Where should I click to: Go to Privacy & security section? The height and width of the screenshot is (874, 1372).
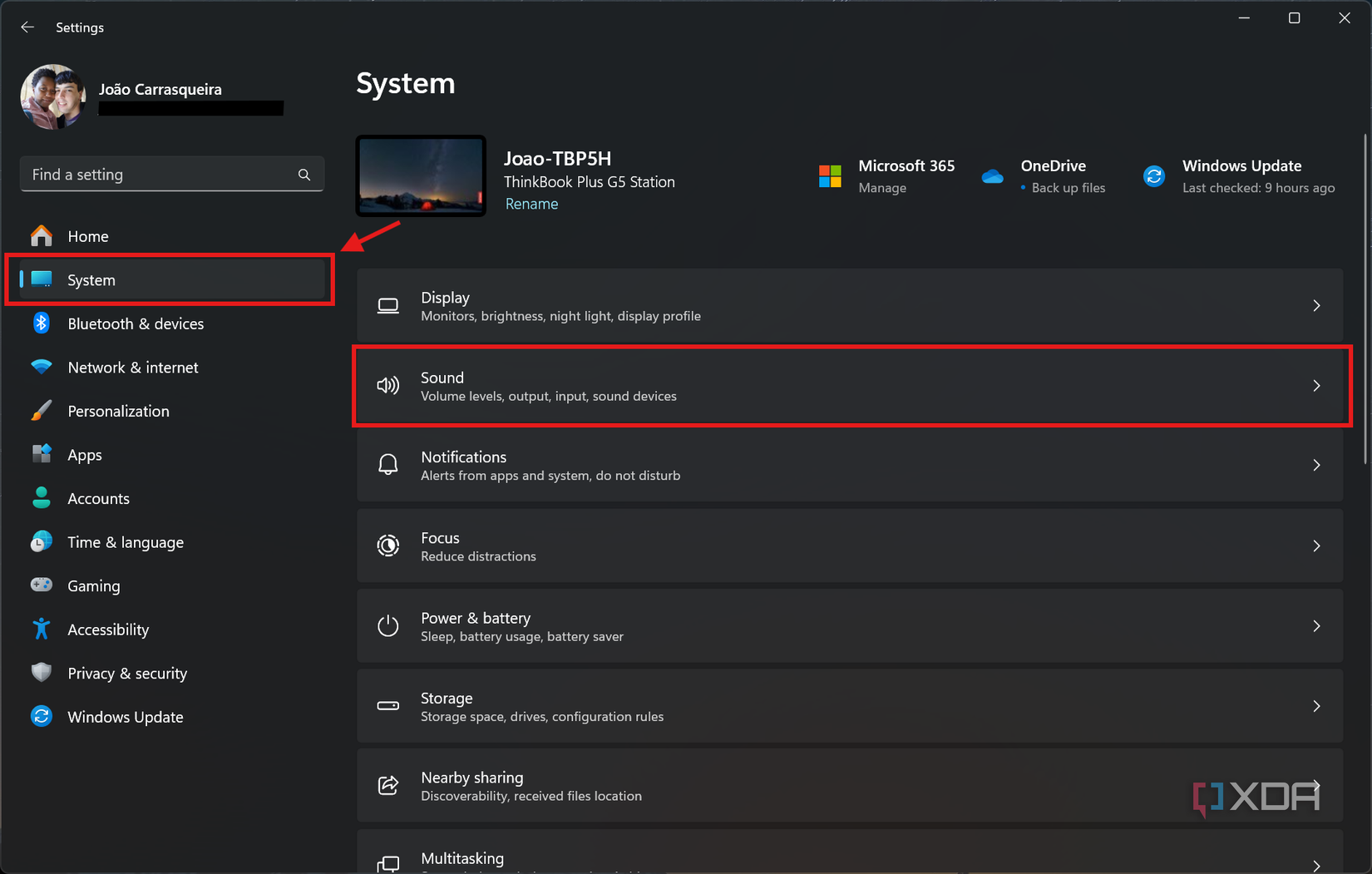(x=126, y=674)
